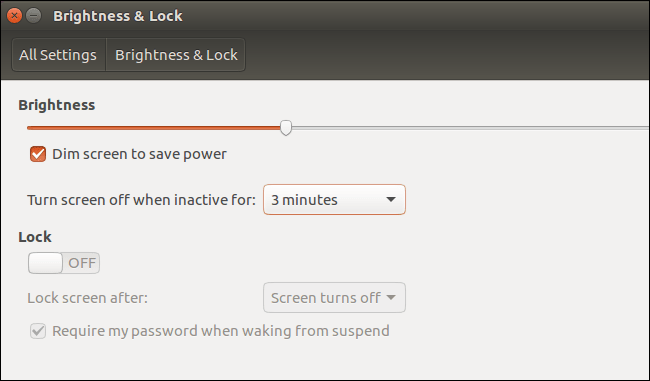Image resolution: width=650 pixels, height=381 pixels.
Task: Open the 3 minutes inactivity dropdown
Action: (x=334, y=199)
